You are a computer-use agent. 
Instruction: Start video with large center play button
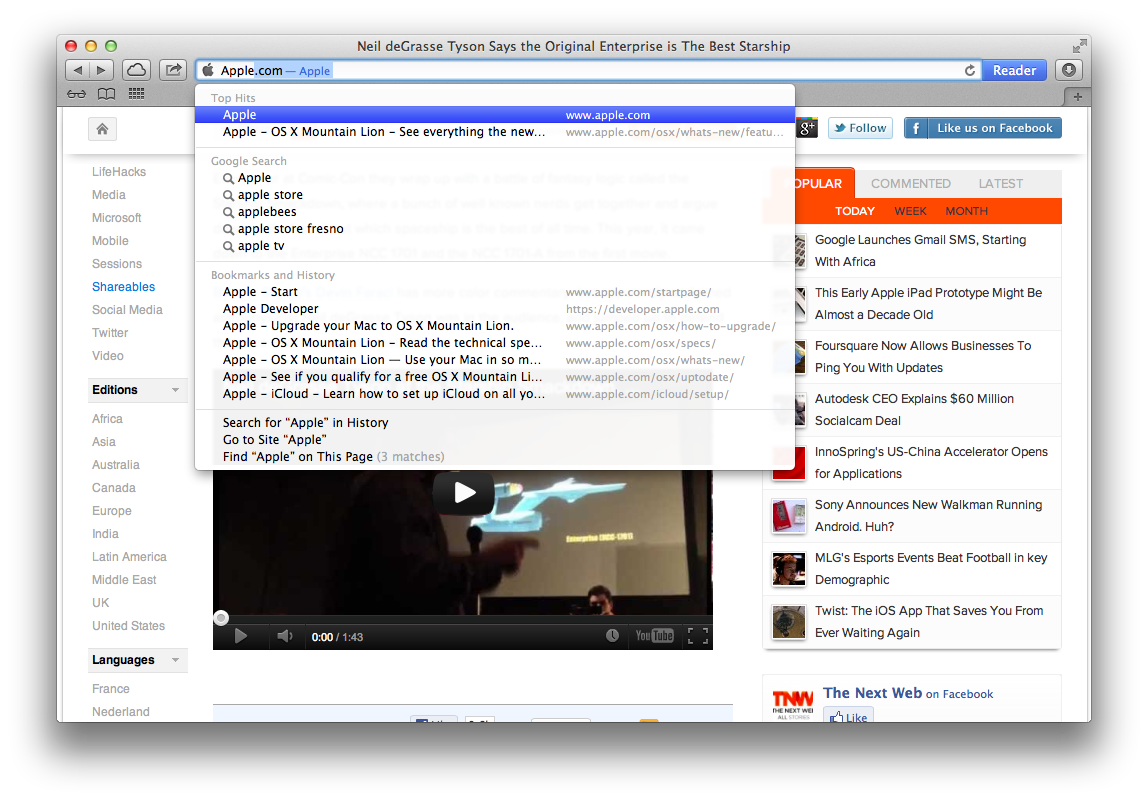pyautogui.click(x=463, y=492)
